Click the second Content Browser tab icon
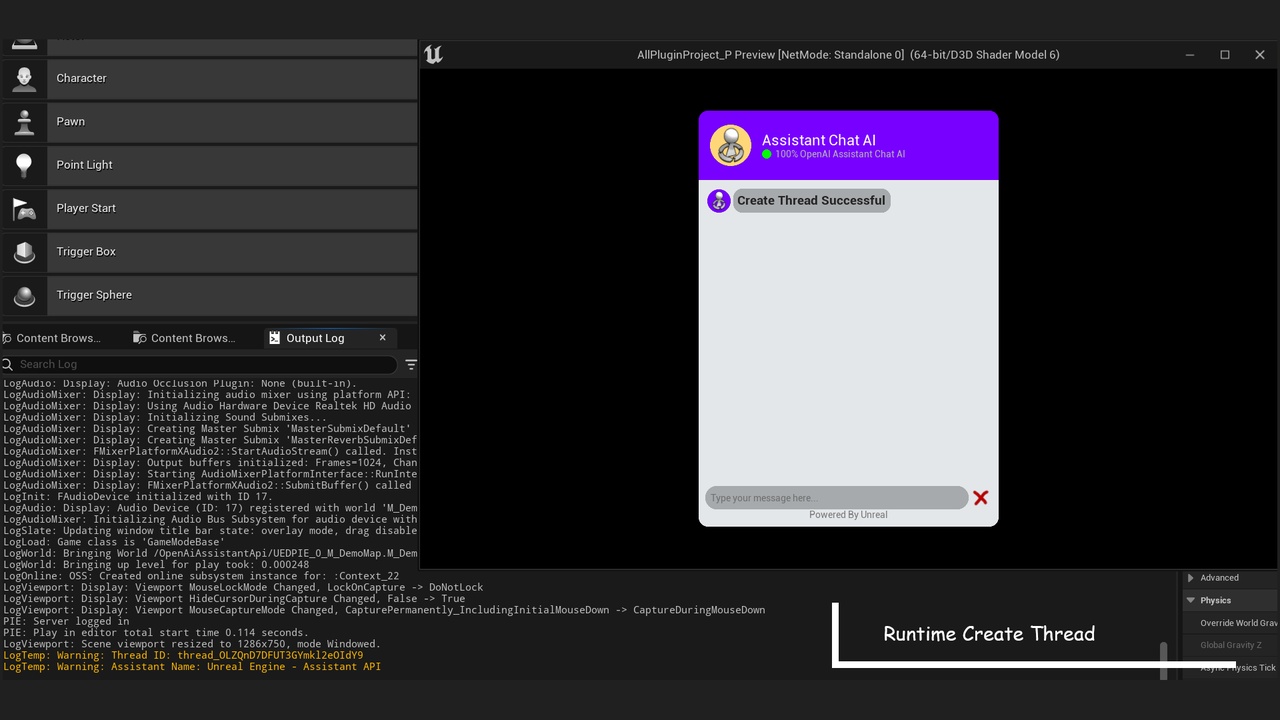The height and width of the screenshot is (720, 1280). tap(140, 338)
